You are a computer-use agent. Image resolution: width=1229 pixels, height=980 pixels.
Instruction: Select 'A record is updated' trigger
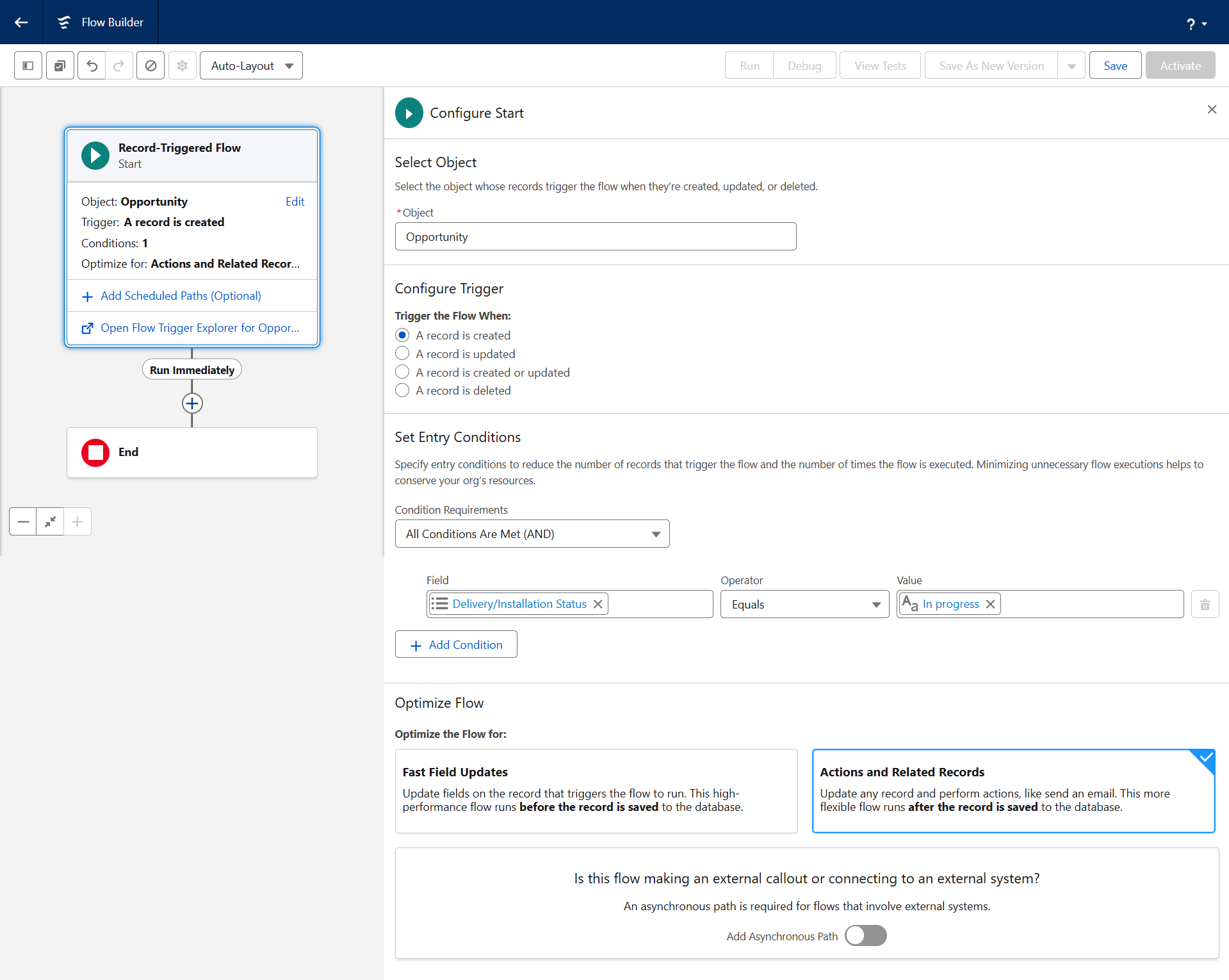coord(402,354)
